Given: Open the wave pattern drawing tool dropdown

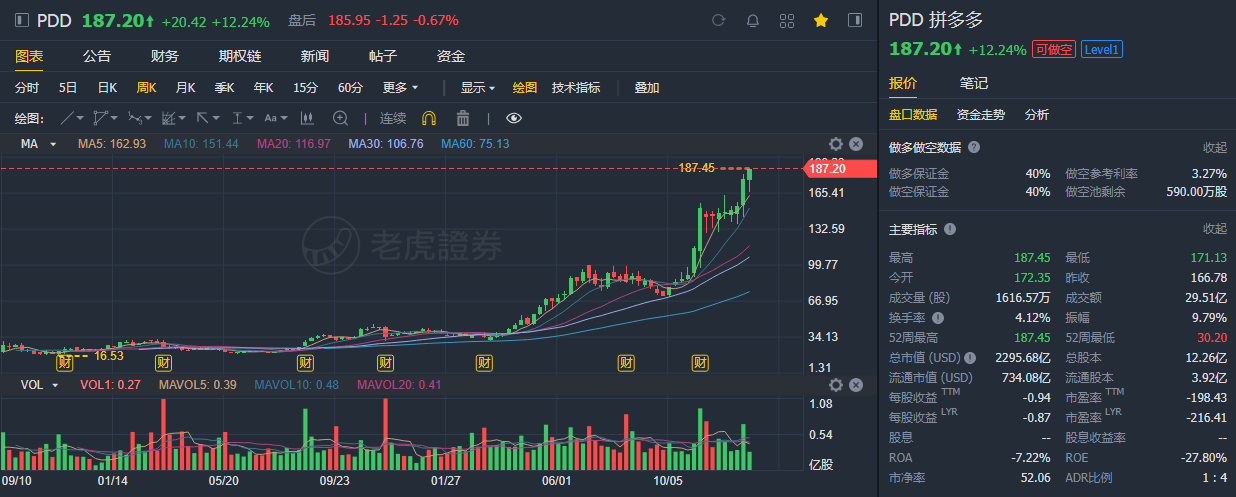Looking at the screenshot, I should click(x=140, y=117).
